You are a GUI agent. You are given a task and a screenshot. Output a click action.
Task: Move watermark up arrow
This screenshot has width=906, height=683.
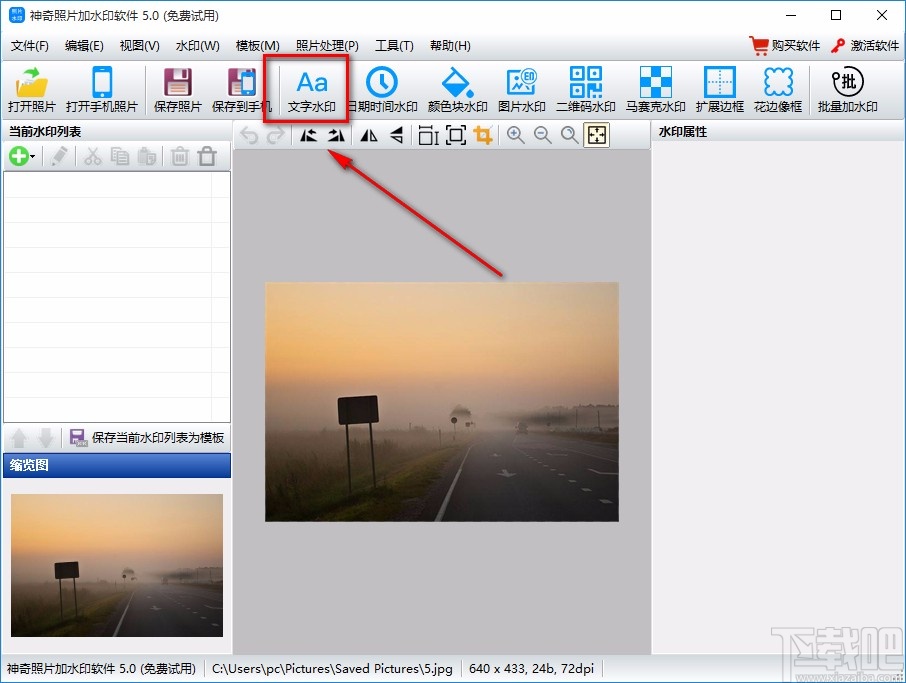[x=18, y=438]
